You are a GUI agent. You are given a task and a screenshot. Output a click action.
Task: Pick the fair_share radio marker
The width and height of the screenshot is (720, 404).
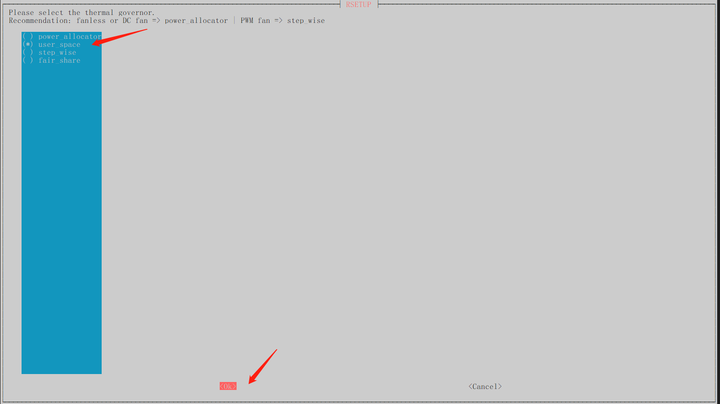tap(28, 61)
